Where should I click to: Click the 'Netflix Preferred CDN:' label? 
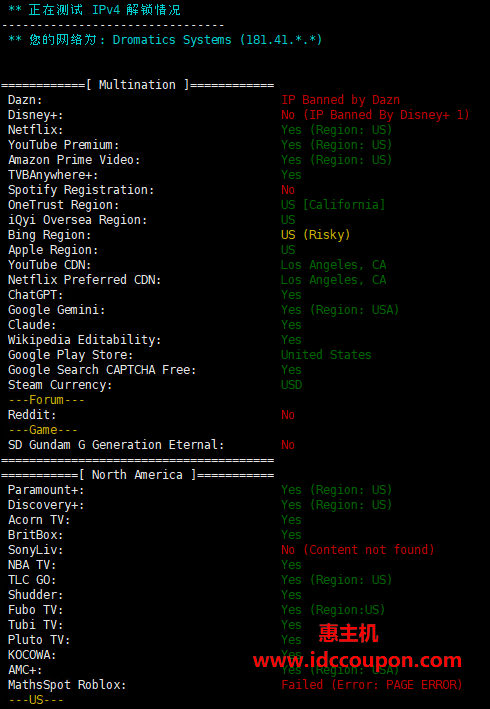[85, 280]
